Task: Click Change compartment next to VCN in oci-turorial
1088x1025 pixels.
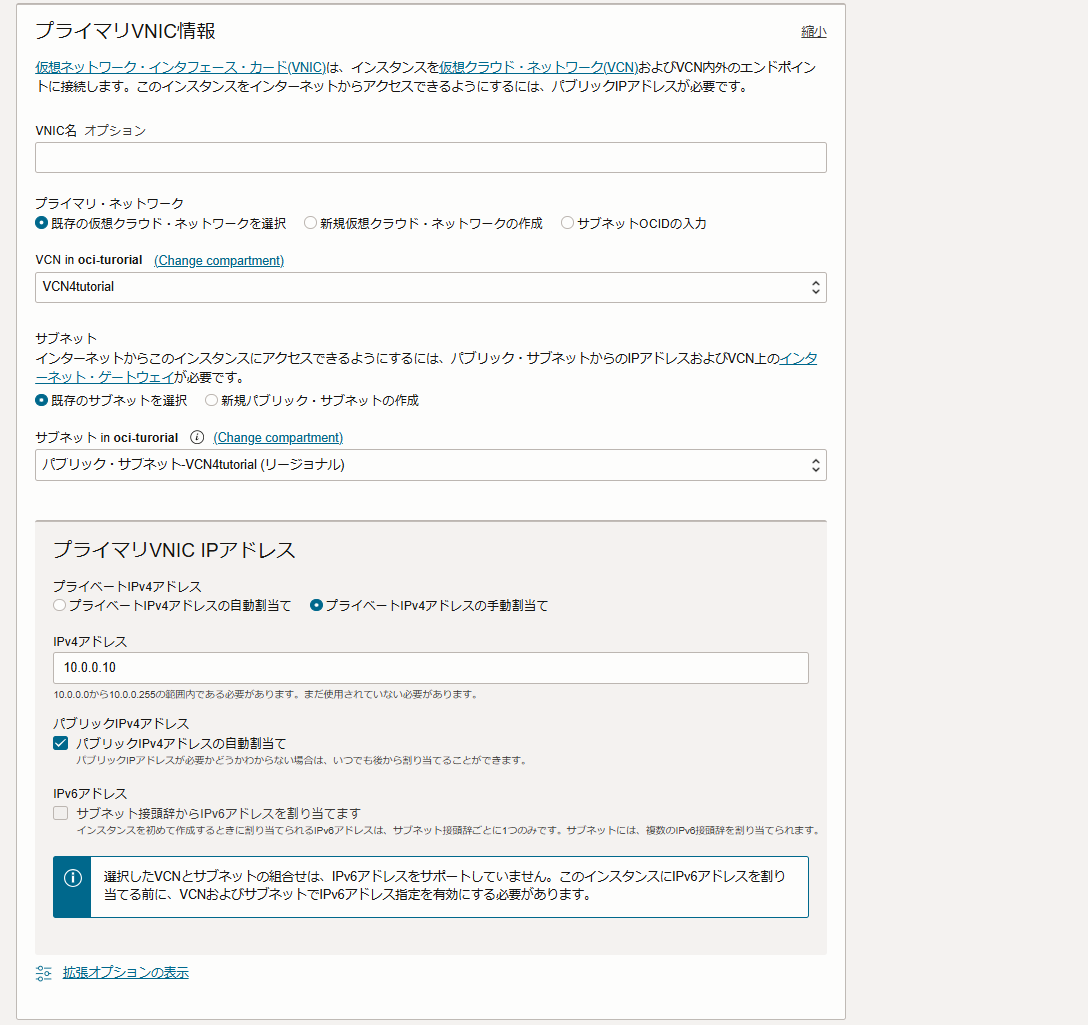Action: [x=218, y=260]
